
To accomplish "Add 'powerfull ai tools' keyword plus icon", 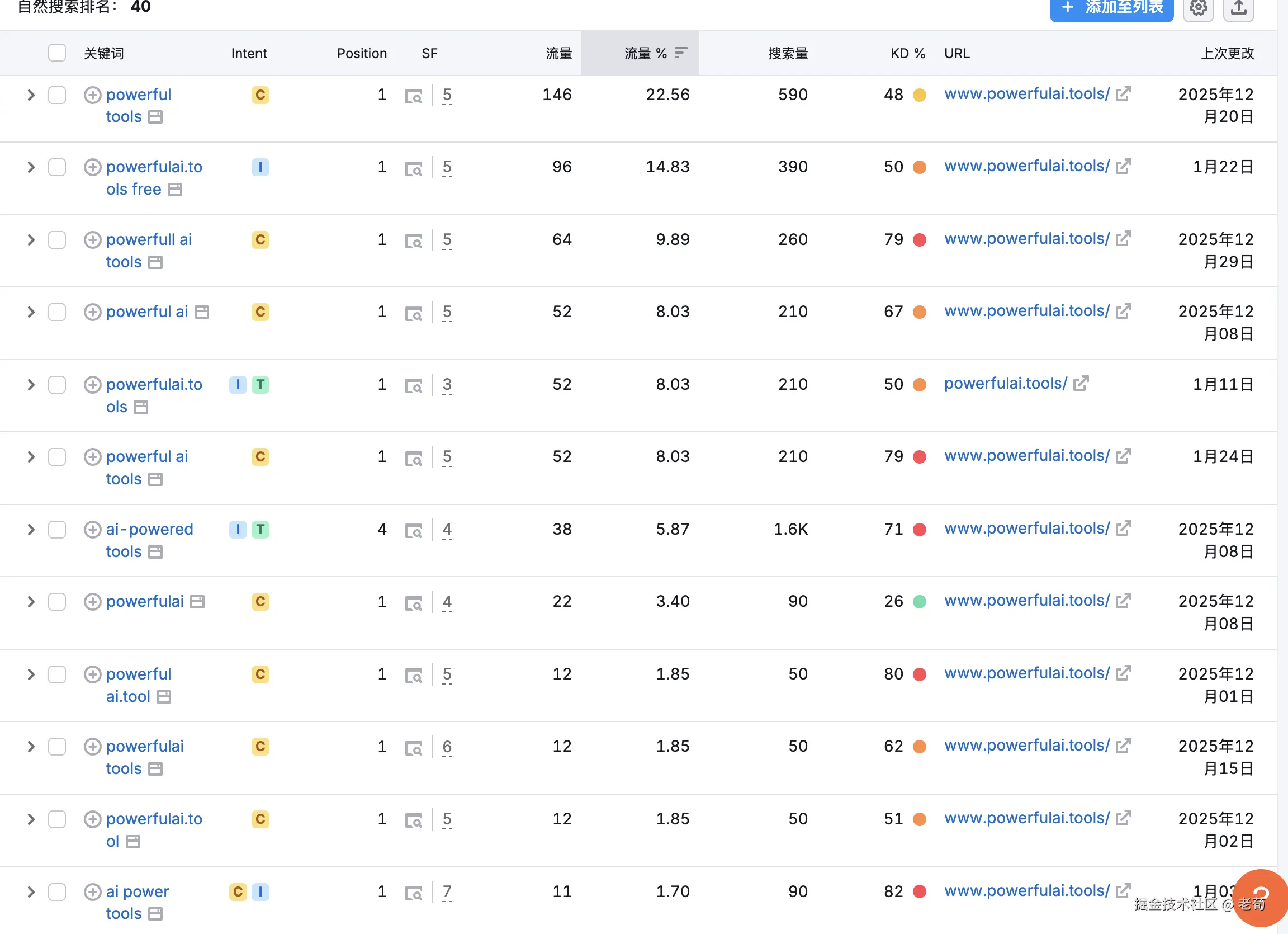I will [93, 240].
